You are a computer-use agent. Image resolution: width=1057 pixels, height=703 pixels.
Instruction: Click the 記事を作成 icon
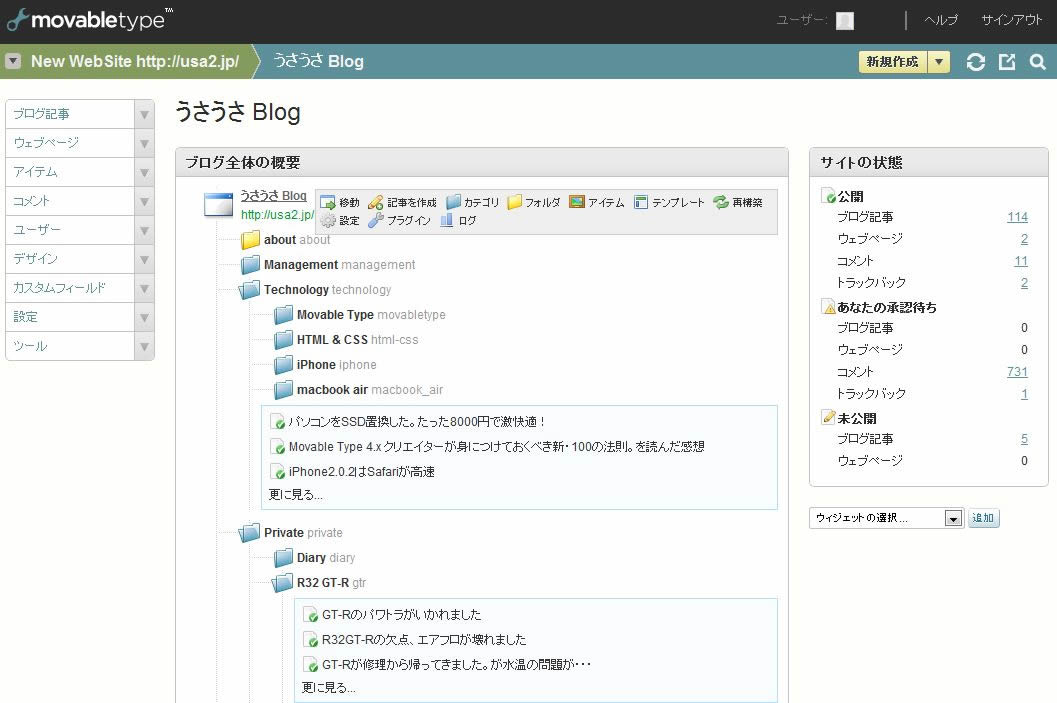[x=375, y=202]
